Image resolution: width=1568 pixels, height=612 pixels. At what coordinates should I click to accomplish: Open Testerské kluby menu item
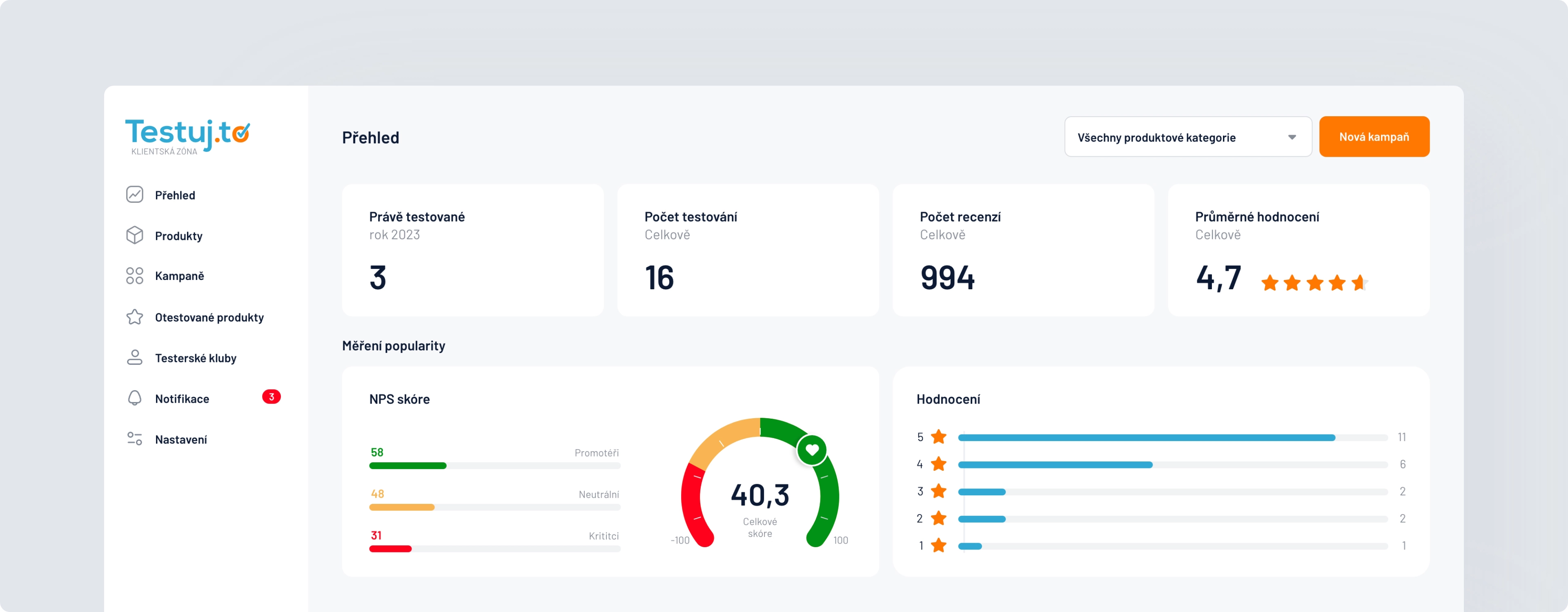(196, 358)
